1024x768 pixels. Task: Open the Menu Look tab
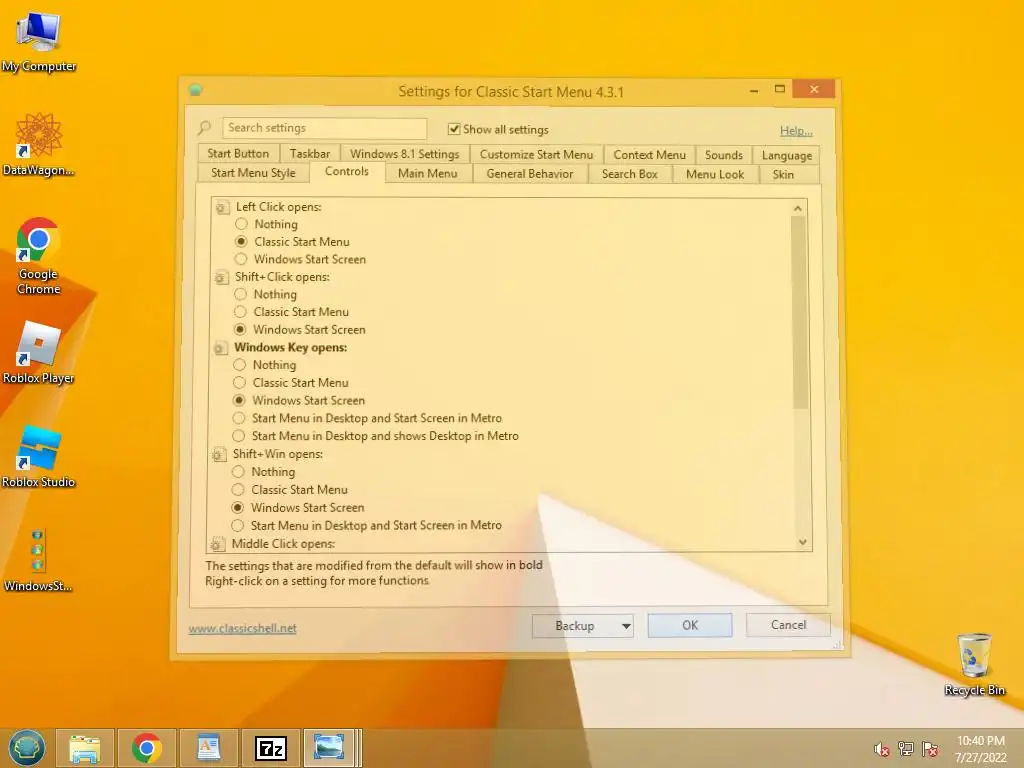pyautogui.click(x=714, y=174)
